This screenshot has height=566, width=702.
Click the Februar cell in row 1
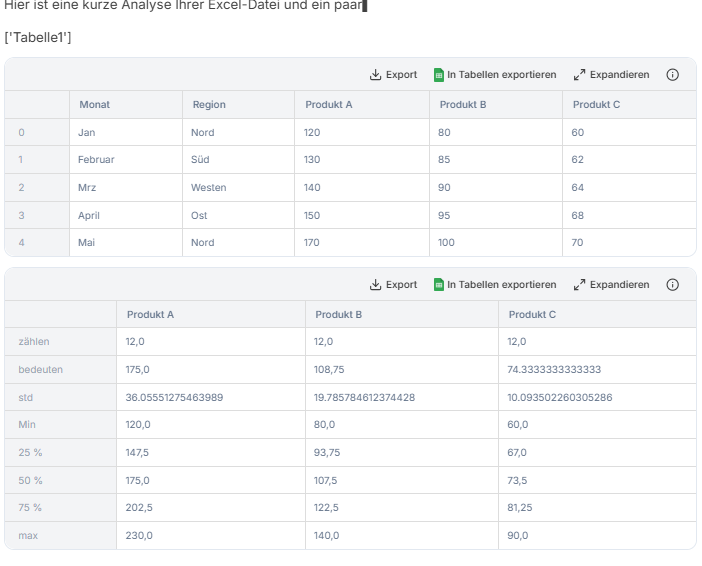96,160
